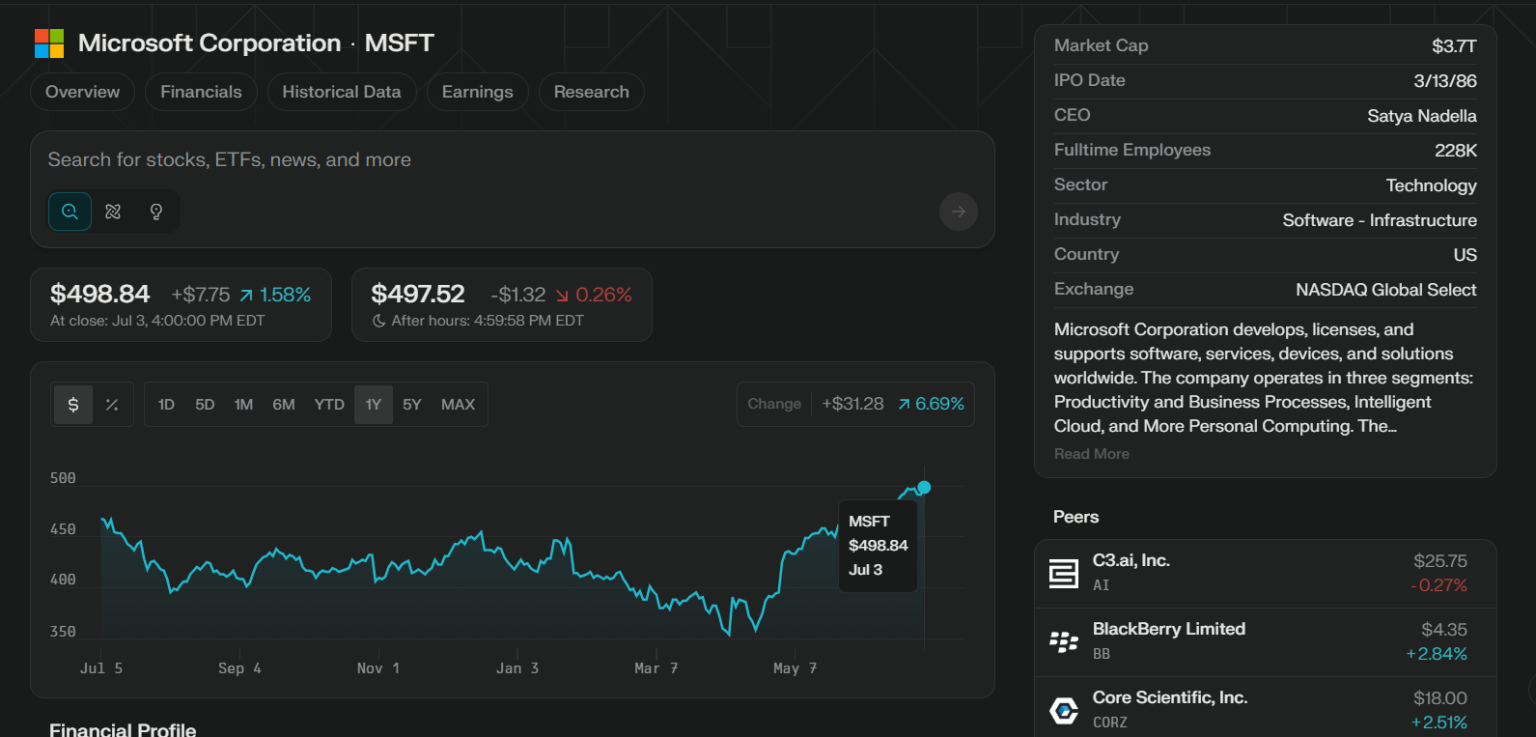Click the C3.ai company logo icon

[1063, 573]
